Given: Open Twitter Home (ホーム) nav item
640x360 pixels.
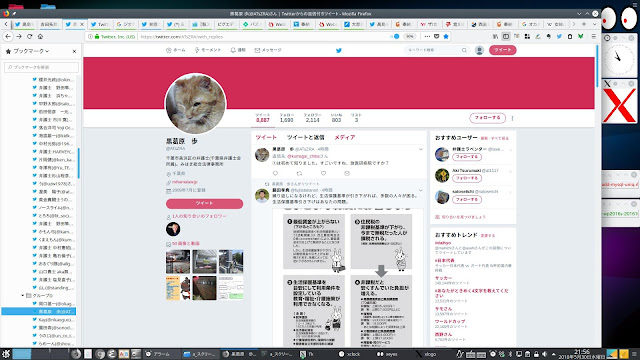Looking at the screenshot, I should pyautogui.click(x=176, y=50).
